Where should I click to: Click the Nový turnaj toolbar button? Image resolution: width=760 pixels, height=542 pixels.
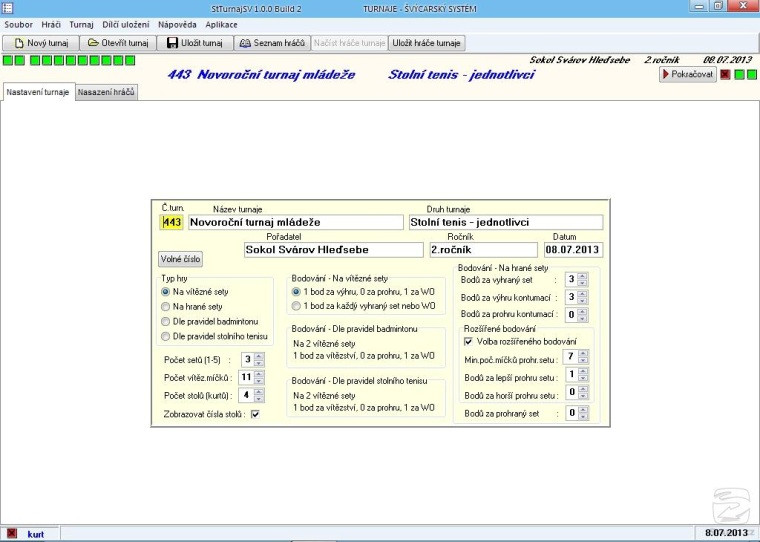tap(41, 43)
